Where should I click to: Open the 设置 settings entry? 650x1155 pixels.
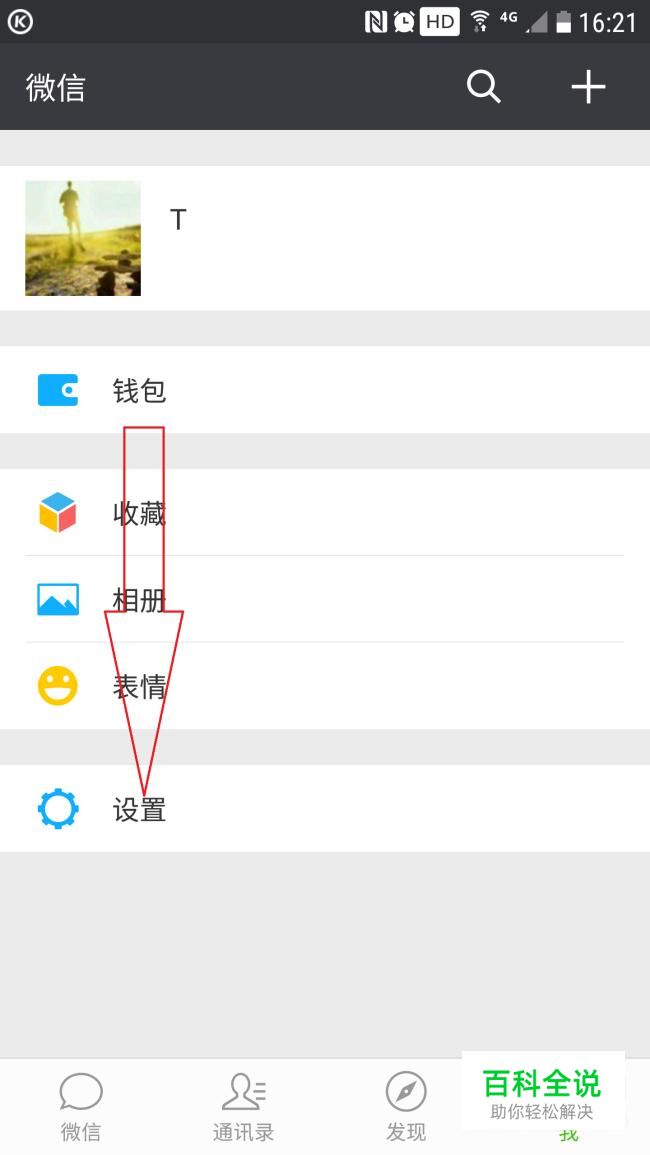[325, 809]
